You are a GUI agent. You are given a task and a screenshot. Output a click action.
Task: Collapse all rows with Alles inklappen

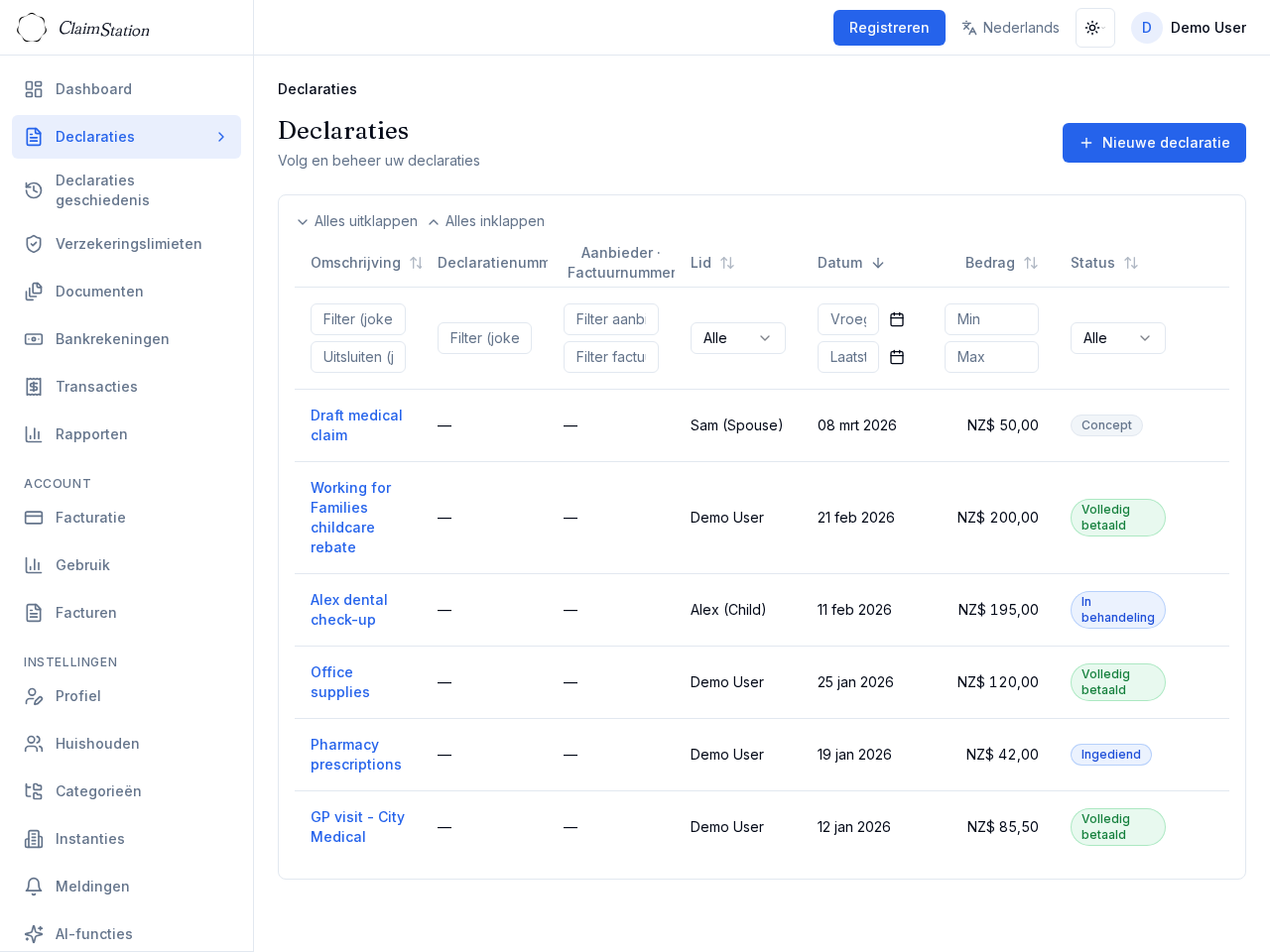click(486, 221)
